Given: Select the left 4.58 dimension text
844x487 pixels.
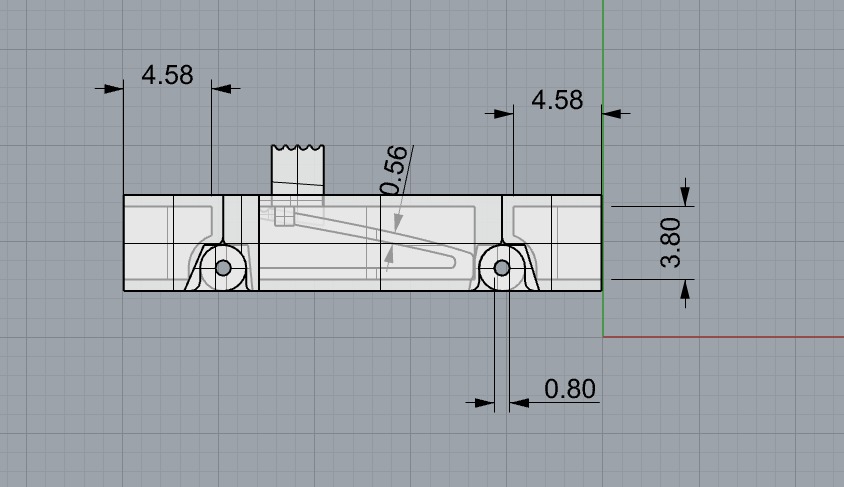Looking at the screenshot, I should [x=167, y=75].
